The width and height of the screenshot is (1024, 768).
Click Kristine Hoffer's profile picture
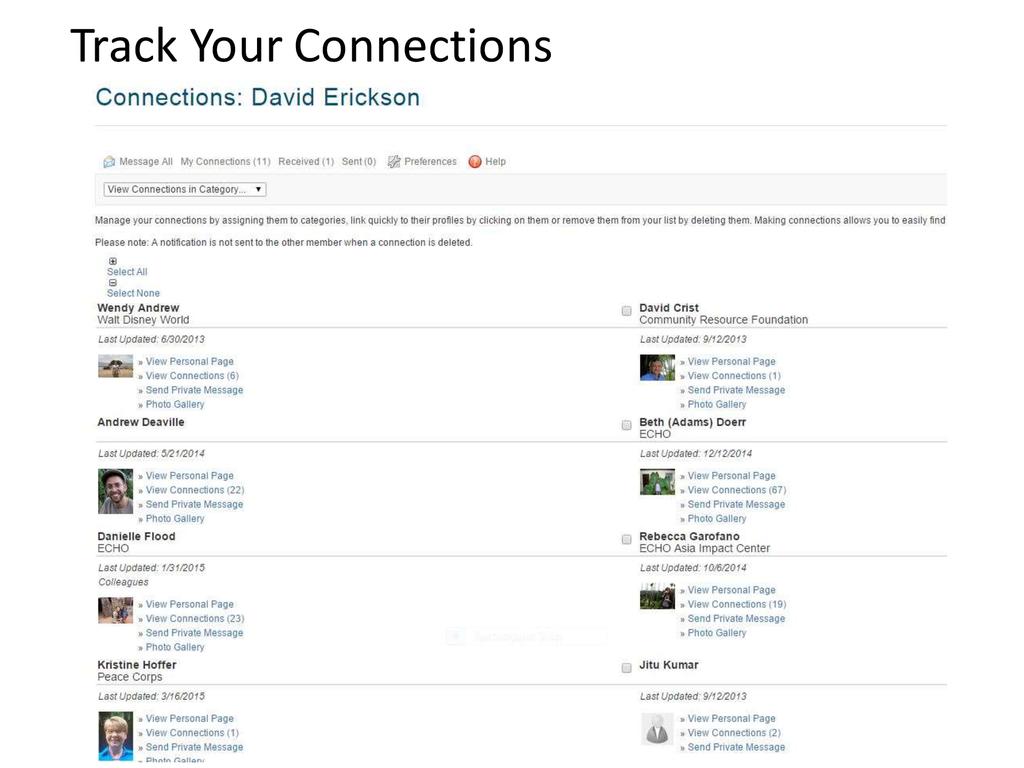point(115,736)
